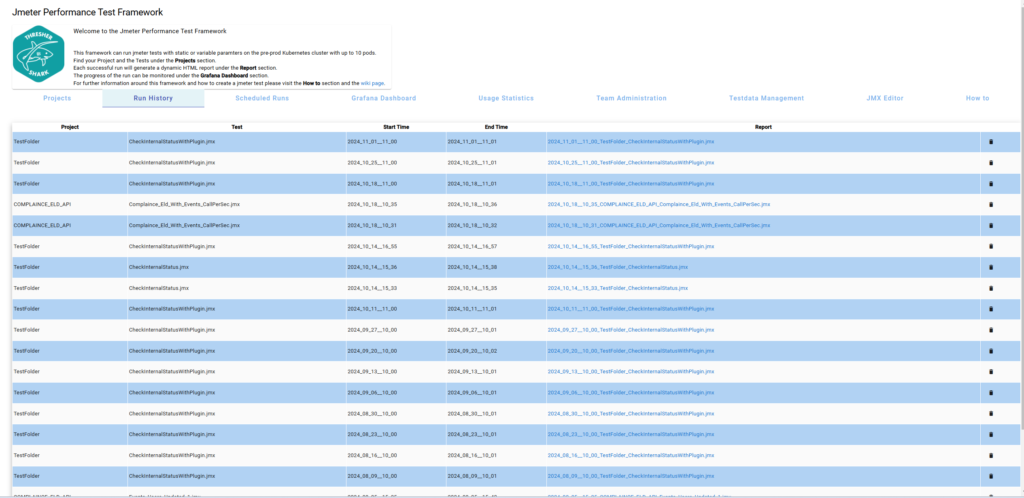Click the Thresher Shark logo
Screen dimensions: 1024x498
39,56
